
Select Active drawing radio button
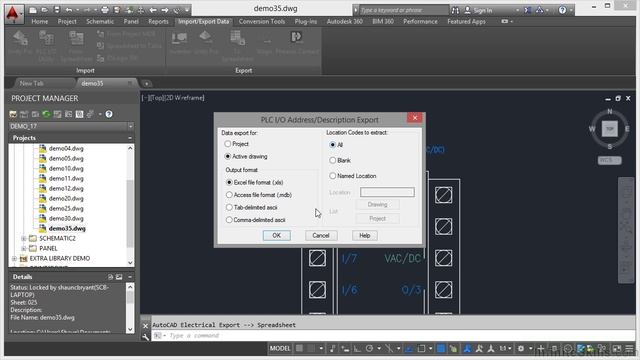pyautogui.click(x=228, y=156)
